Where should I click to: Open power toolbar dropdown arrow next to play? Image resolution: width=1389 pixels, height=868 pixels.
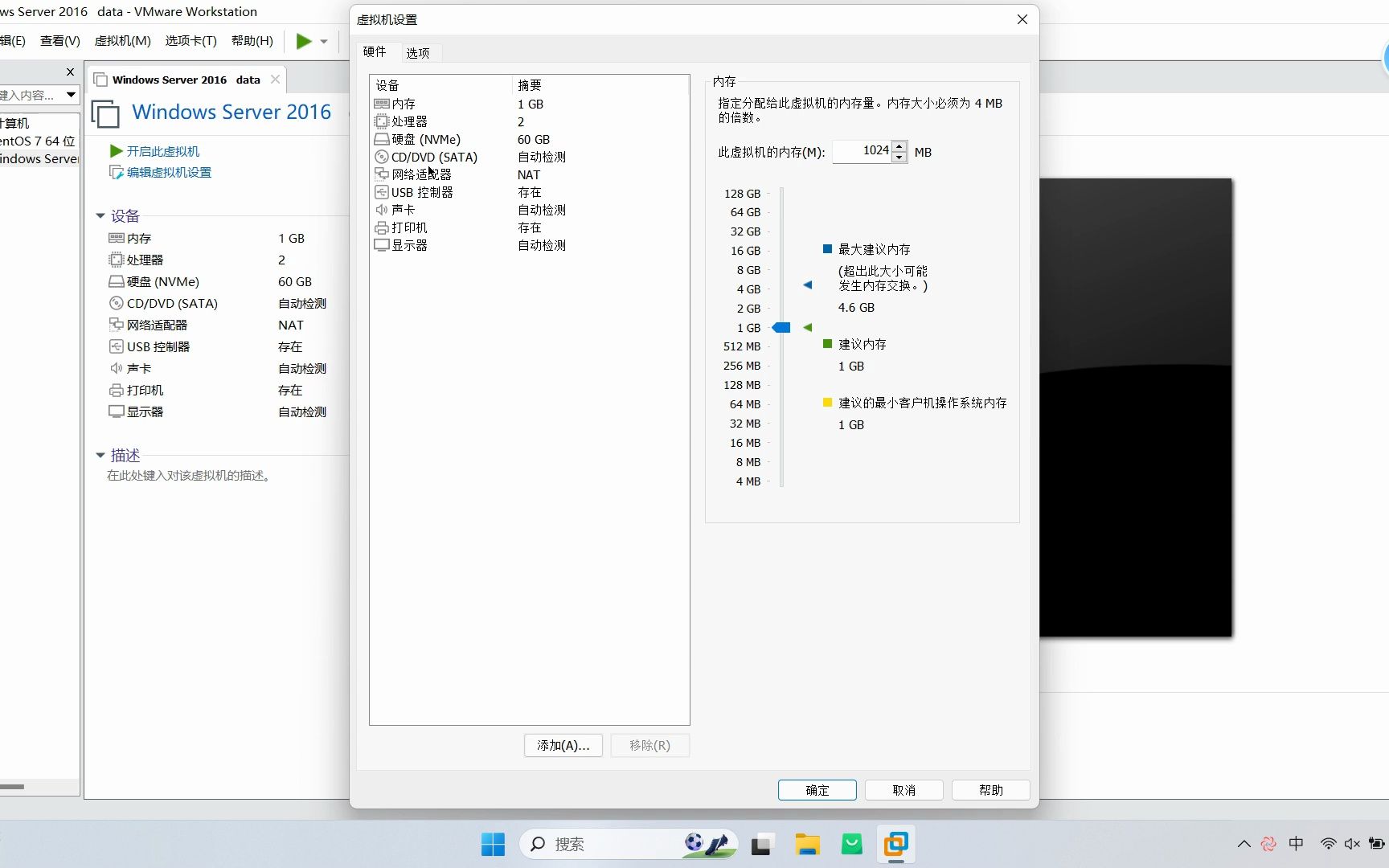324,41
